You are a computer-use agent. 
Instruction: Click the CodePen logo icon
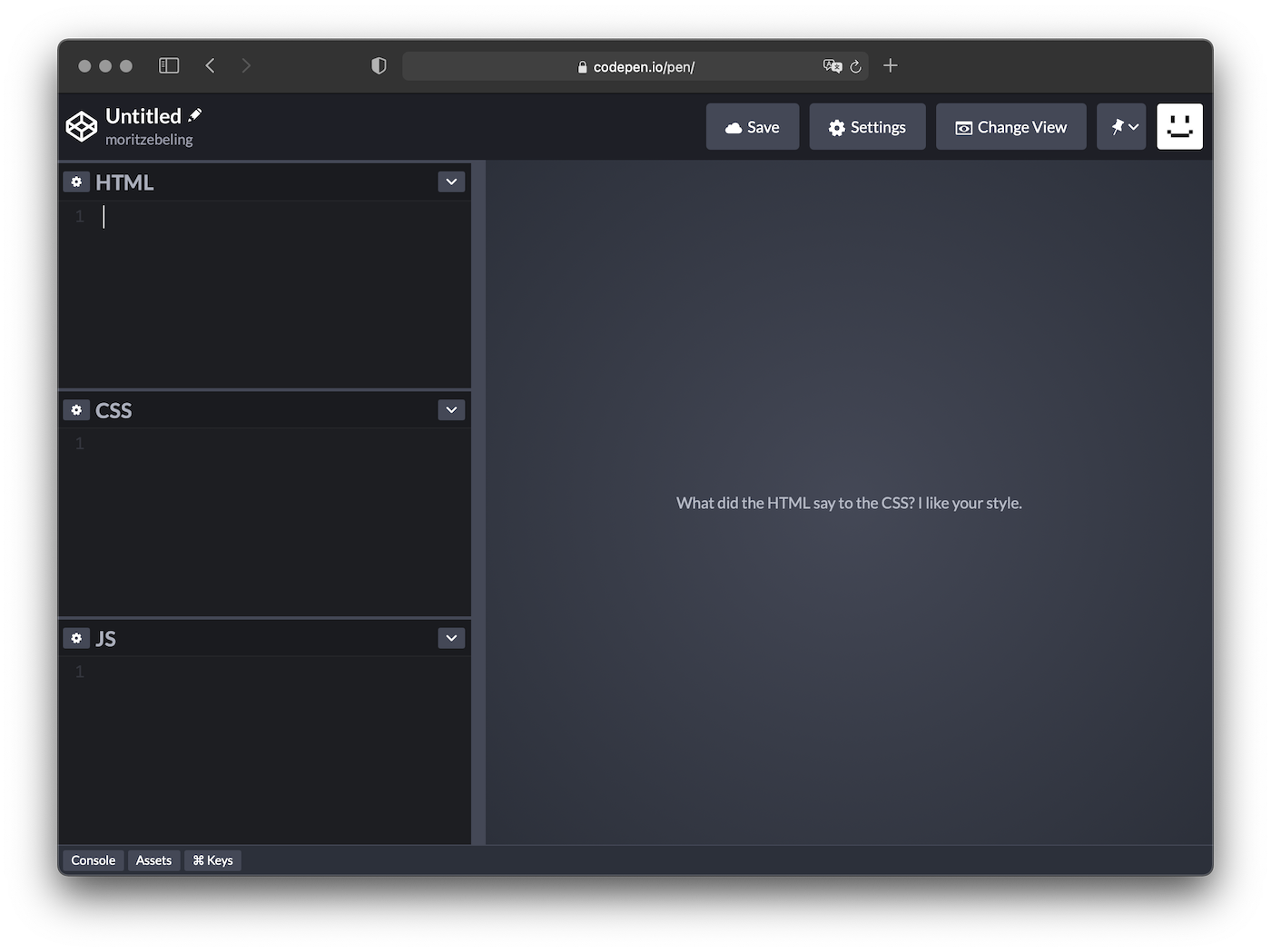click(x=81, y=126)
